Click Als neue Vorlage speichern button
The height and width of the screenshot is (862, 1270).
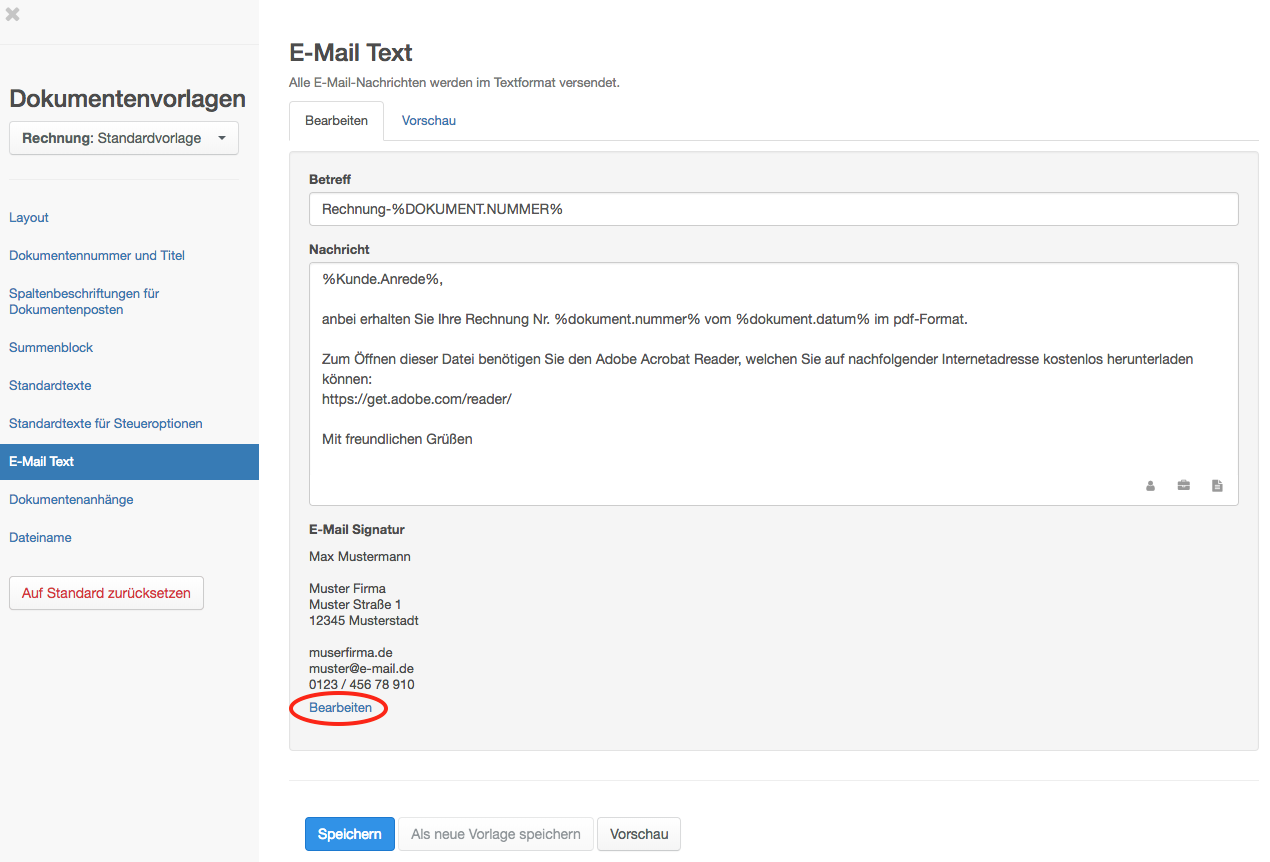(495, 834)
